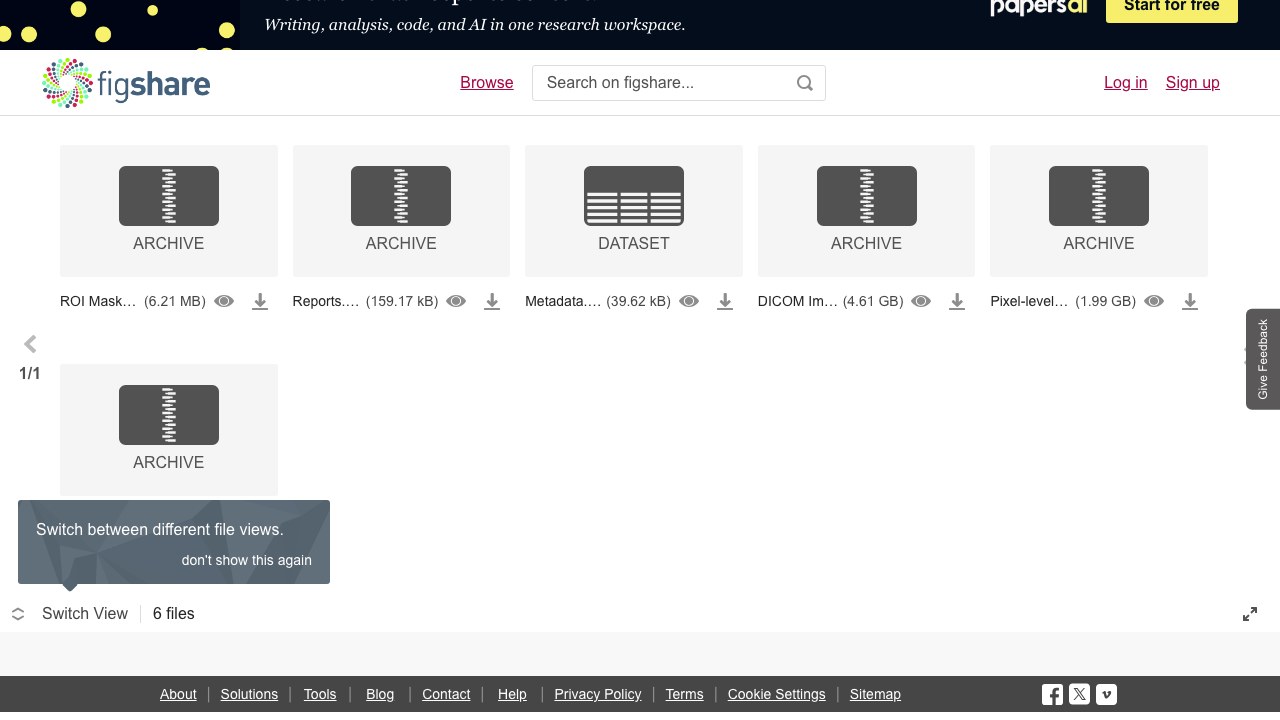Open the Sign up link

click(1193, 83)
